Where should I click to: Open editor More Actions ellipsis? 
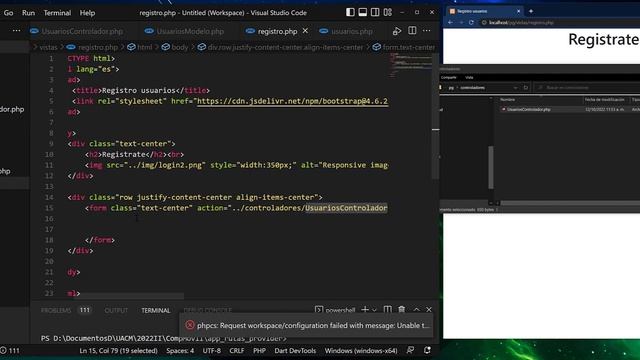pos(427,31)
